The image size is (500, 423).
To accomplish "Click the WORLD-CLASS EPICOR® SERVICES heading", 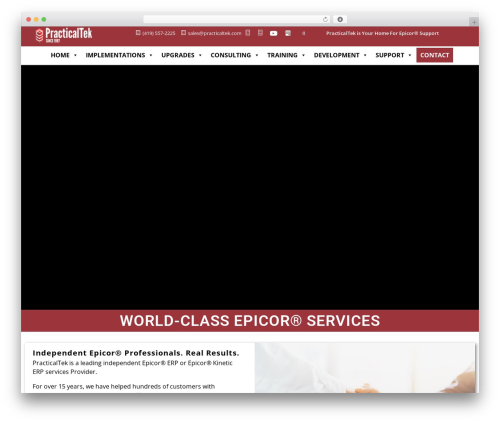I will point(250,321).
